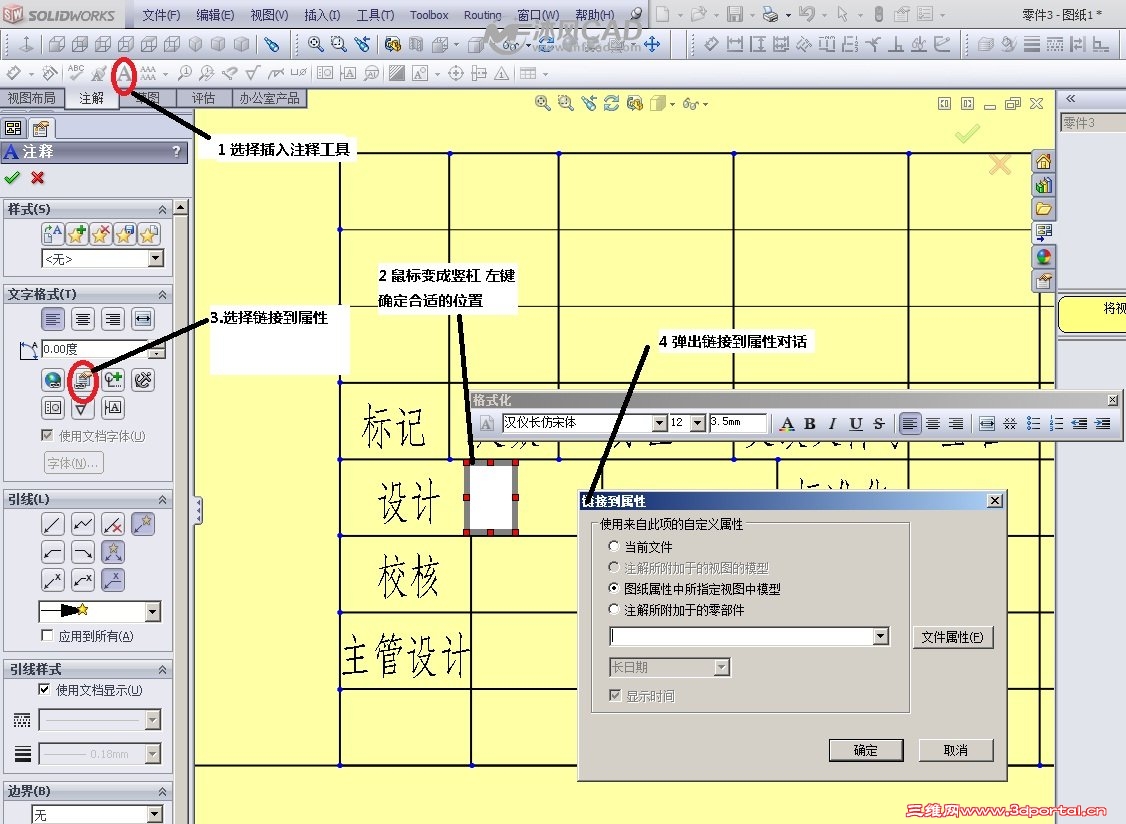Collapse the 样式(S) section
The height and width of the screenshot is (824, 1126).
(162, 210)
